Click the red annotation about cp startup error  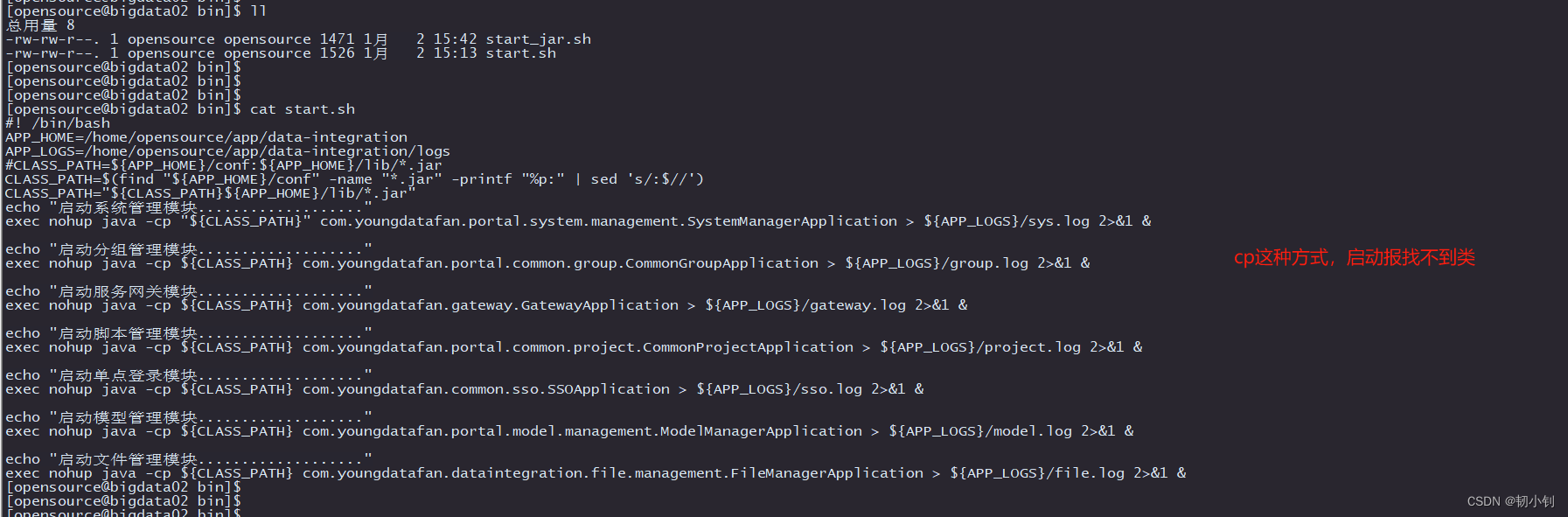pos(1354,257)
